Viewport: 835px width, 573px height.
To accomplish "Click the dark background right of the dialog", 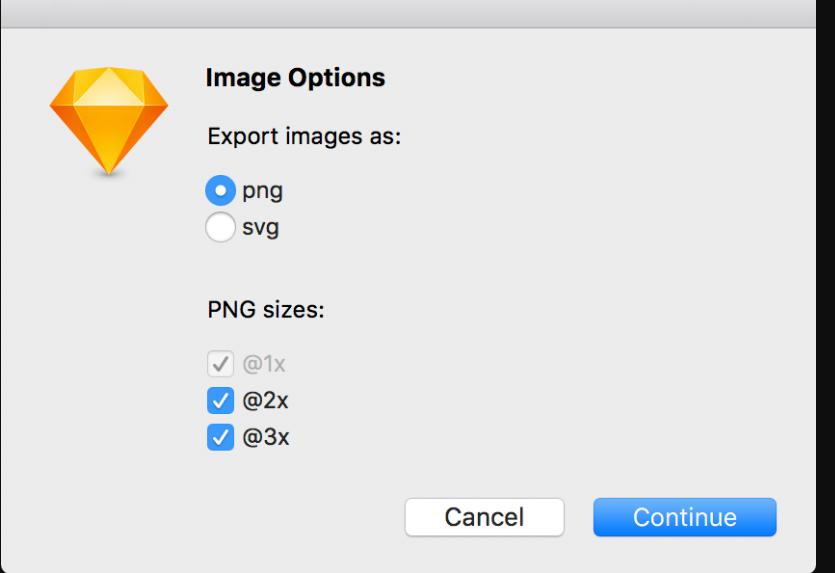I will [825, 286].
